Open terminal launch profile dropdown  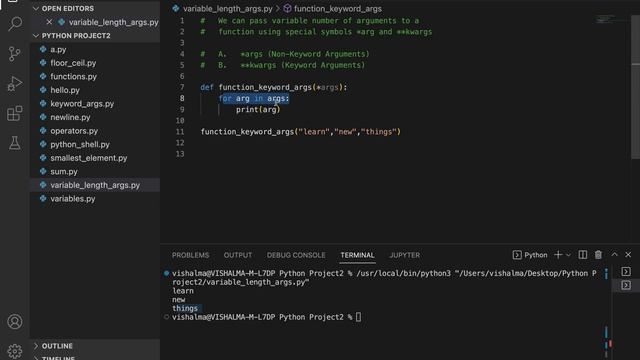coord(568,255)
